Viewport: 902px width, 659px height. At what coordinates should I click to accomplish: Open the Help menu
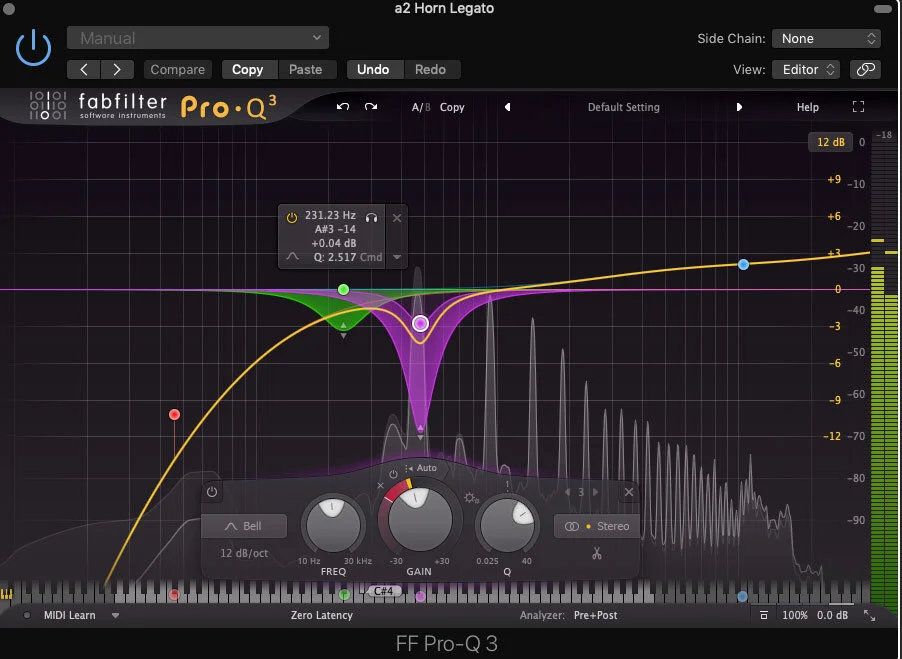(808, 108)
